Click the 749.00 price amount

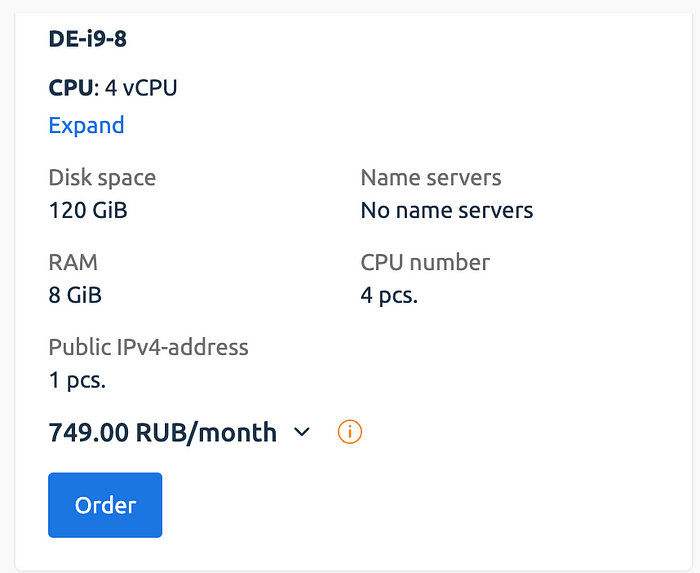pos(89,432)
